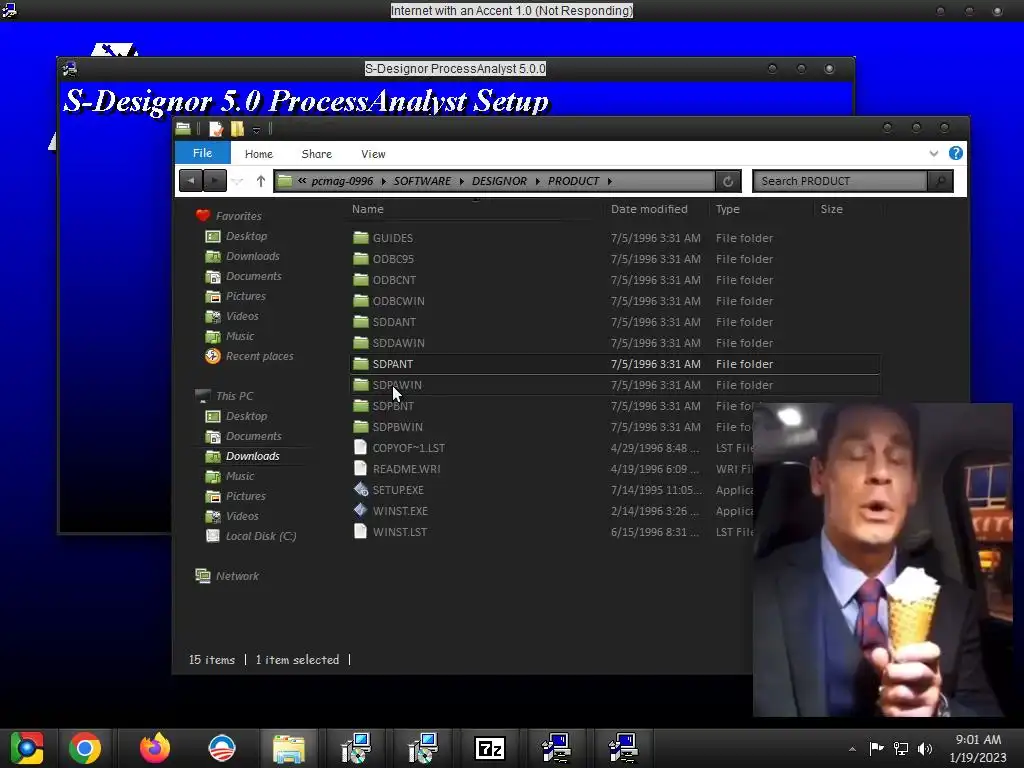This screenshot has height=768, width=1024.
Task: Select the SDPANT folder row
Action: tap(615, 364)
